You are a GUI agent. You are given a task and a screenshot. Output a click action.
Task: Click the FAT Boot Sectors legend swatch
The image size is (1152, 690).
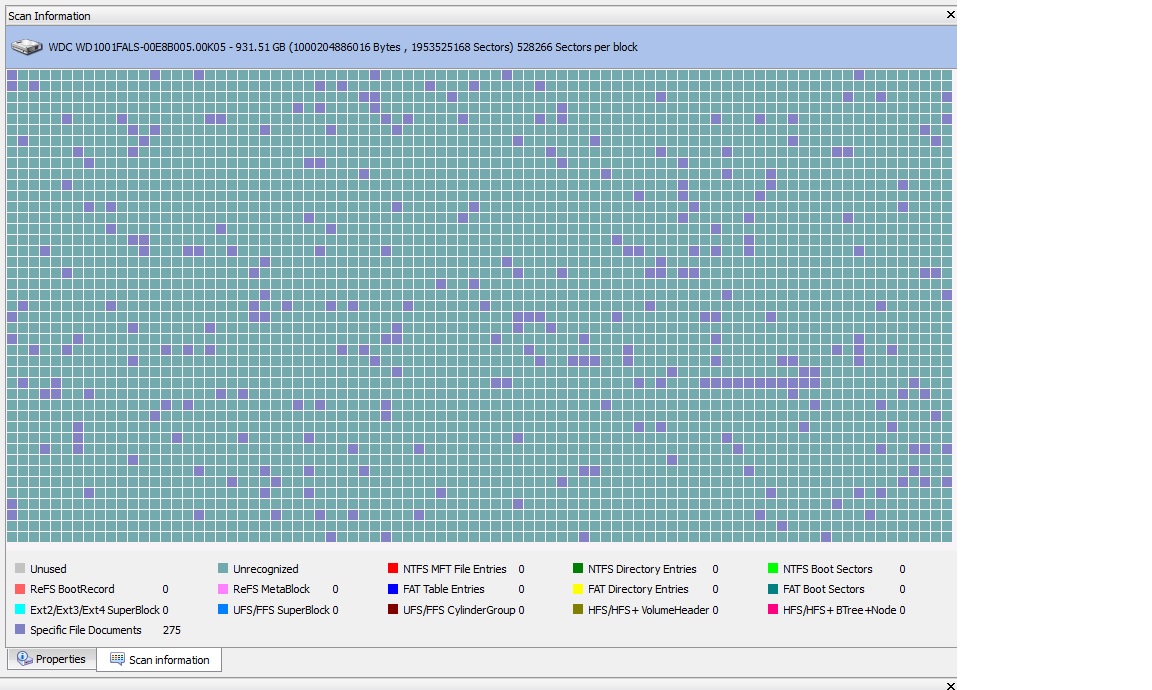[772, 589]
